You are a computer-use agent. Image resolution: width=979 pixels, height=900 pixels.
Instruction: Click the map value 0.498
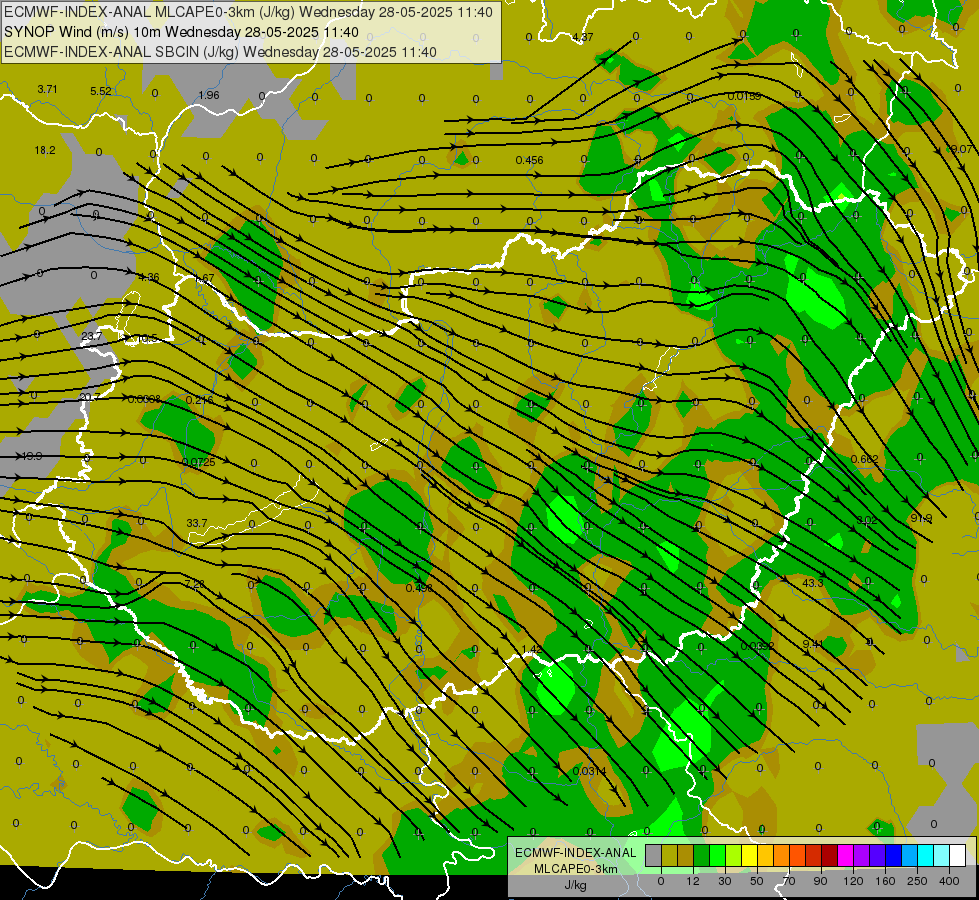[x=419, y=588]
